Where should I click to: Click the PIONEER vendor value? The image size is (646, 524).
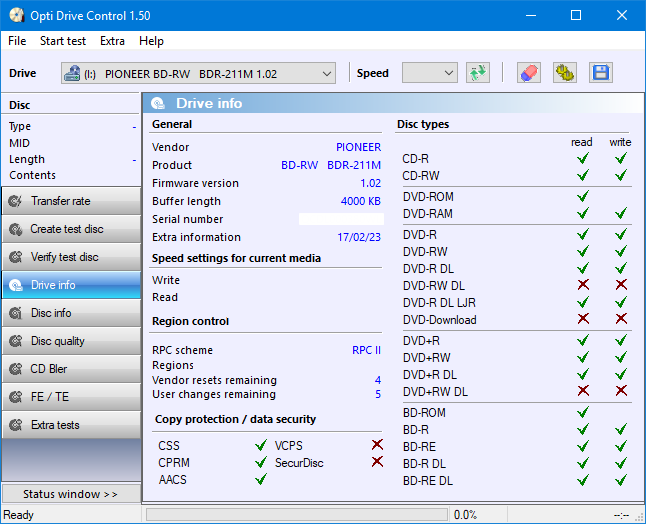coord(358,147)
